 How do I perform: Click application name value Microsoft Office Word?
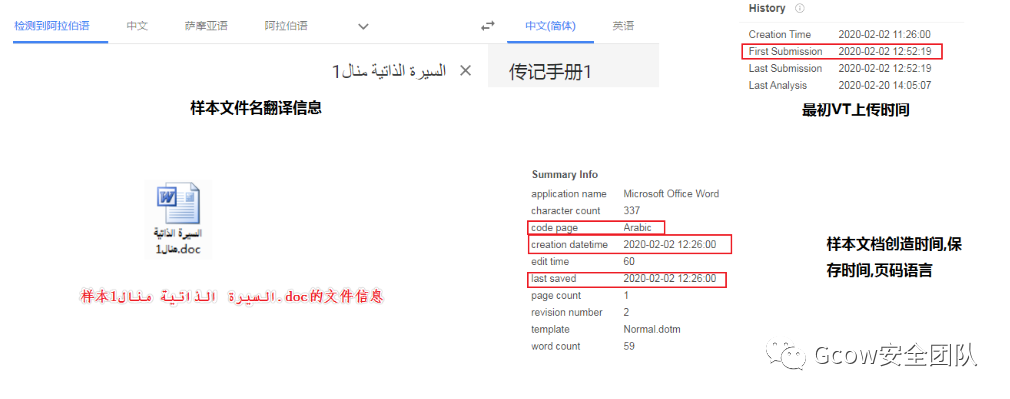[x=671, y=193]
